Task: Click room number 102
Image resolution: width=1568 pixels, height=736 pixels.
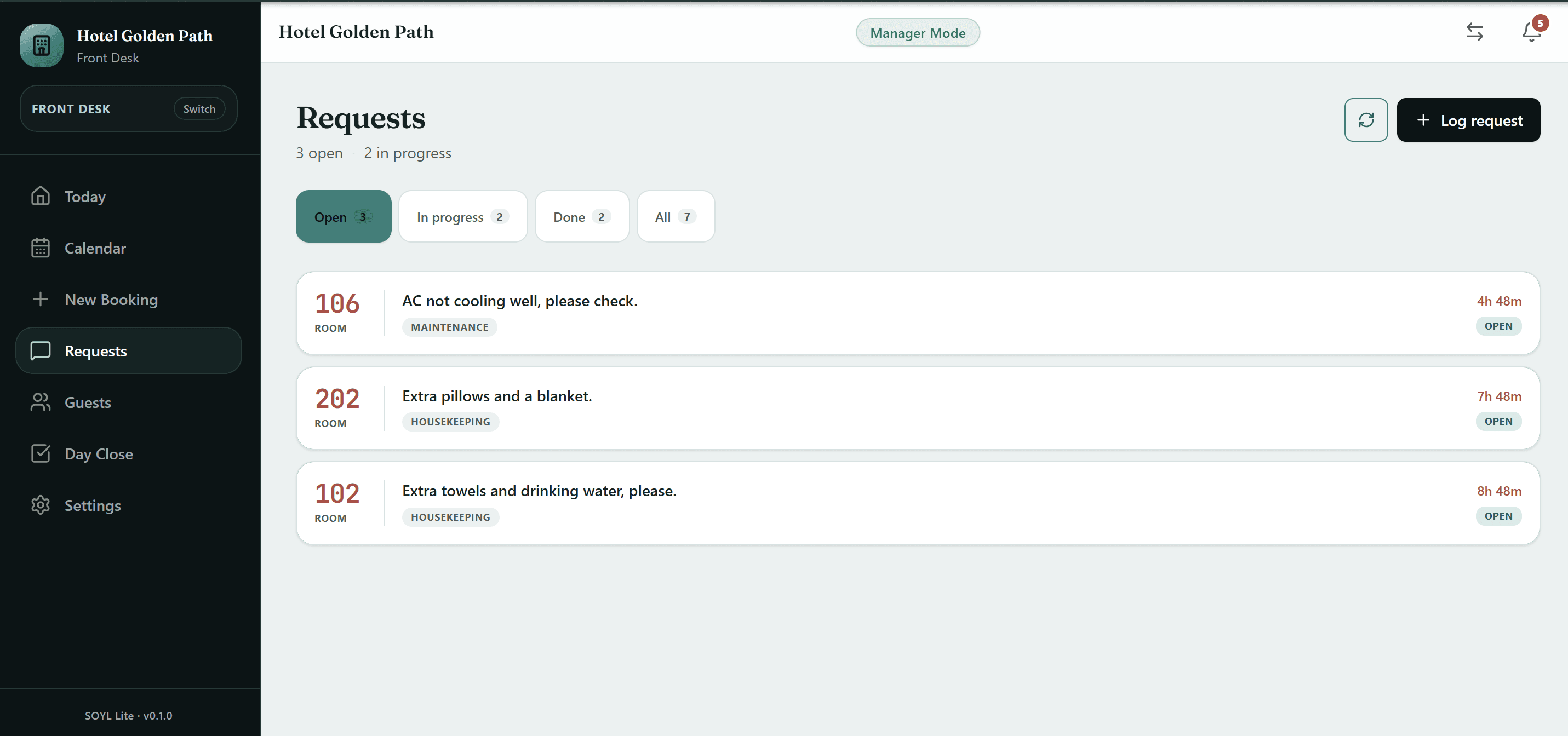Action: pos(337,493)
